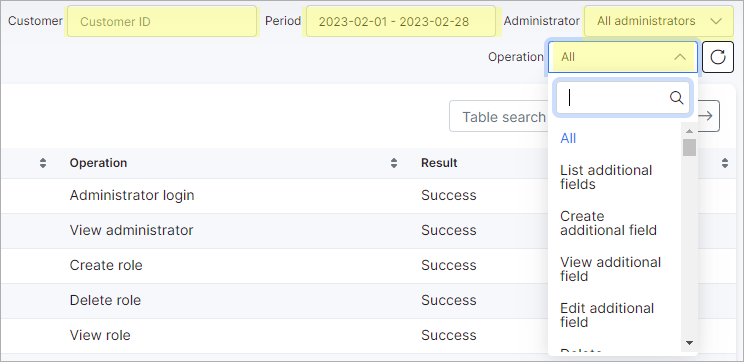Pick 'Edit additional field' option
744x362 pixels.
coord(607,315)
